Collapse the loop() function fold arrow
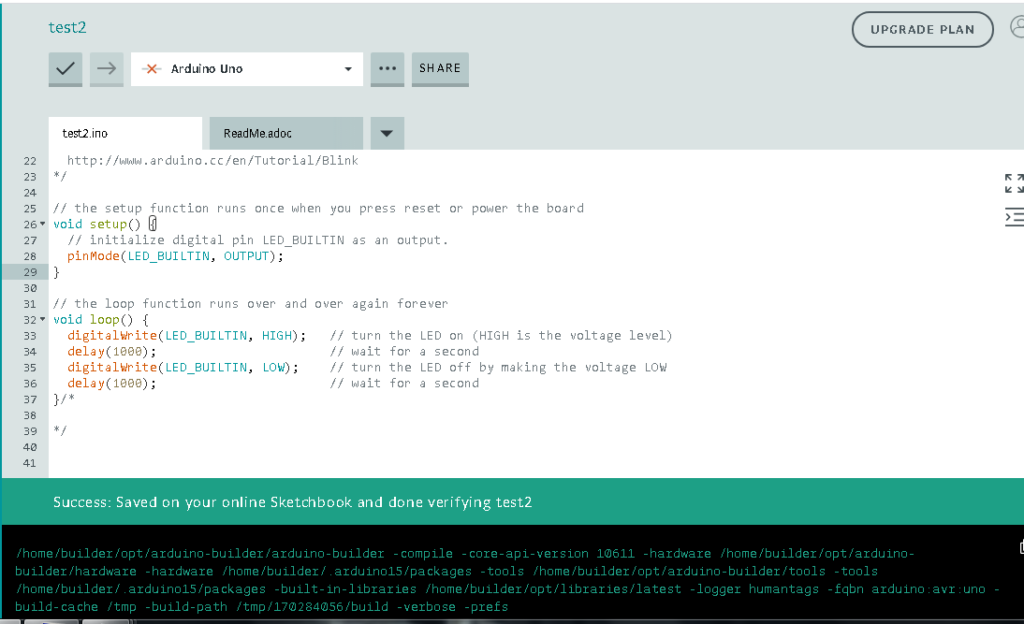 coord(43,320)
